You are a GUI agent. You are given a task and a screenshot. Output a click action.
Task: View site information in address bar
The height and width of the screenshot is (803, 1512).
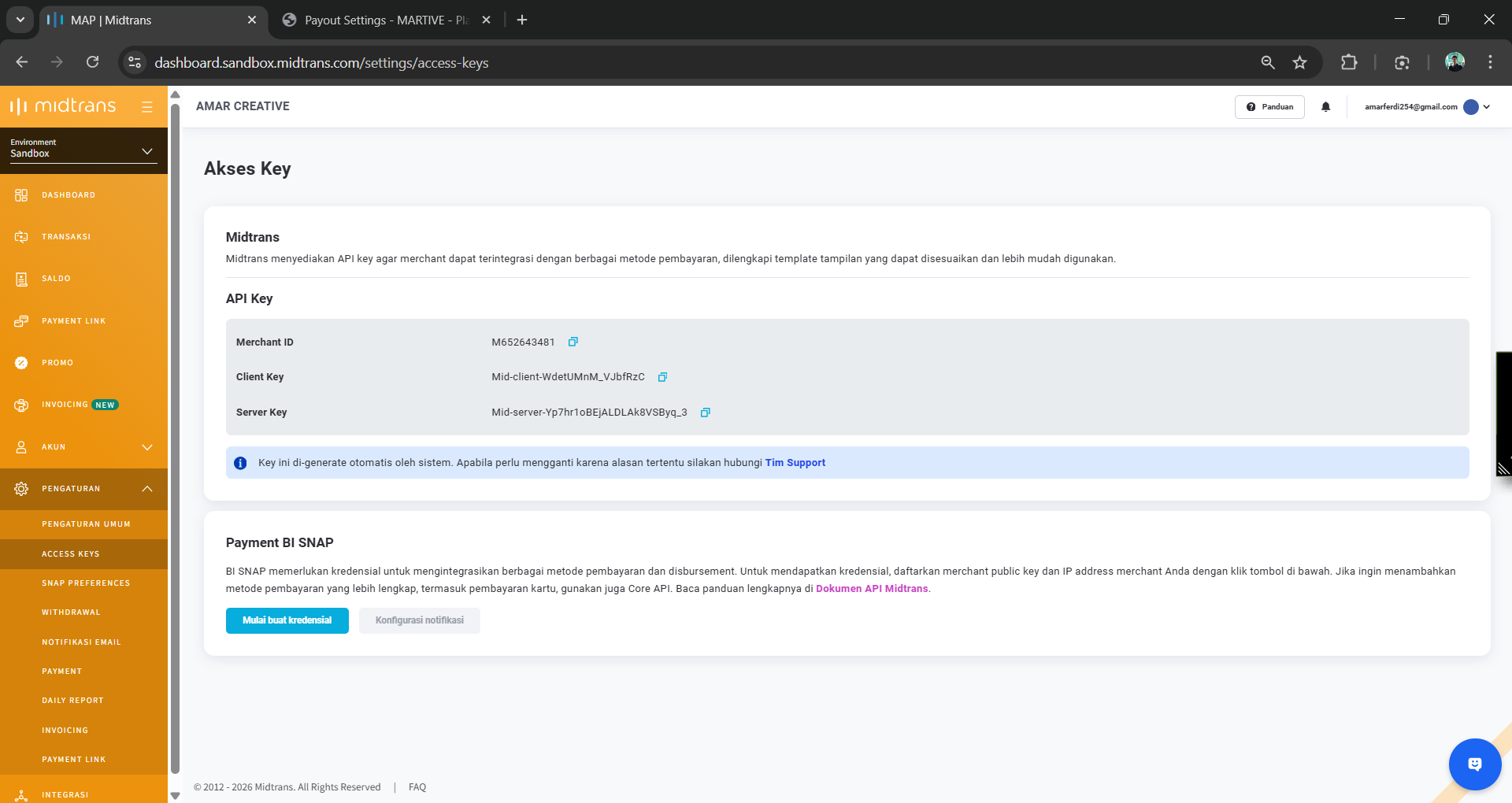pos(135,62)
